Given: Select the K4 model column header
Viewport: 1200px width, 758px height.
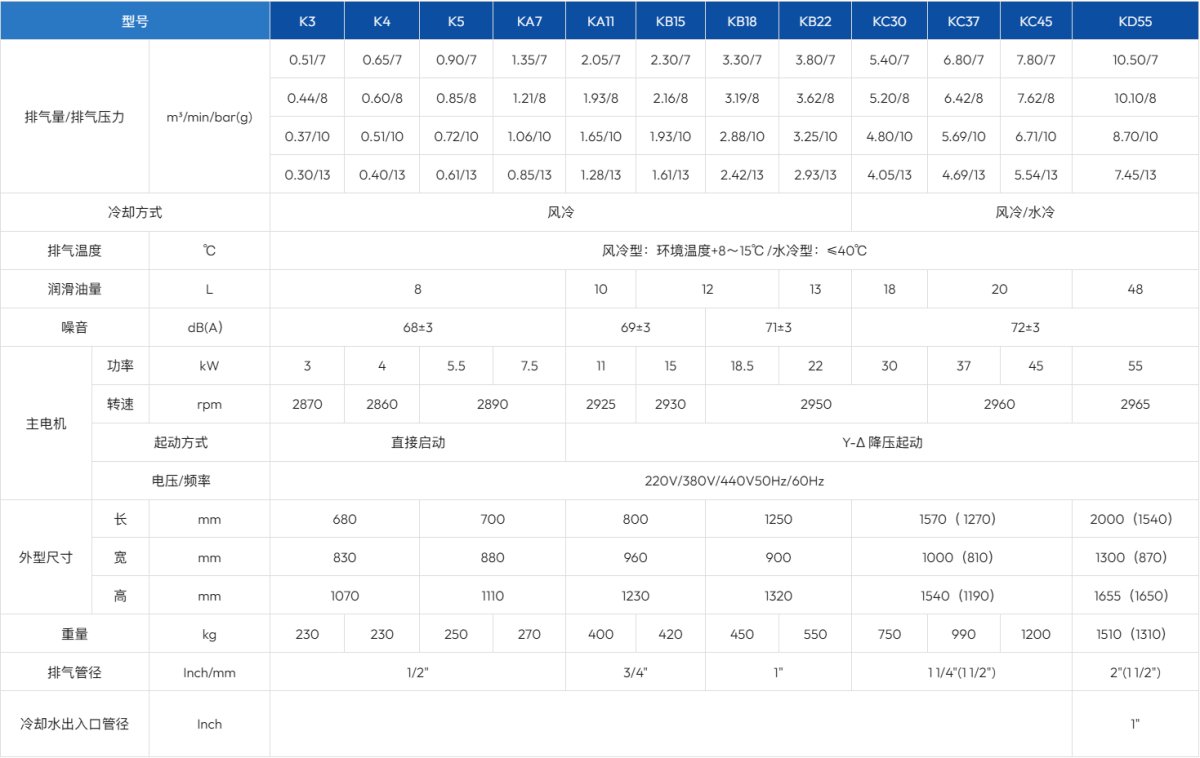Looking at the screenshot, I should [x=381, y=20].
